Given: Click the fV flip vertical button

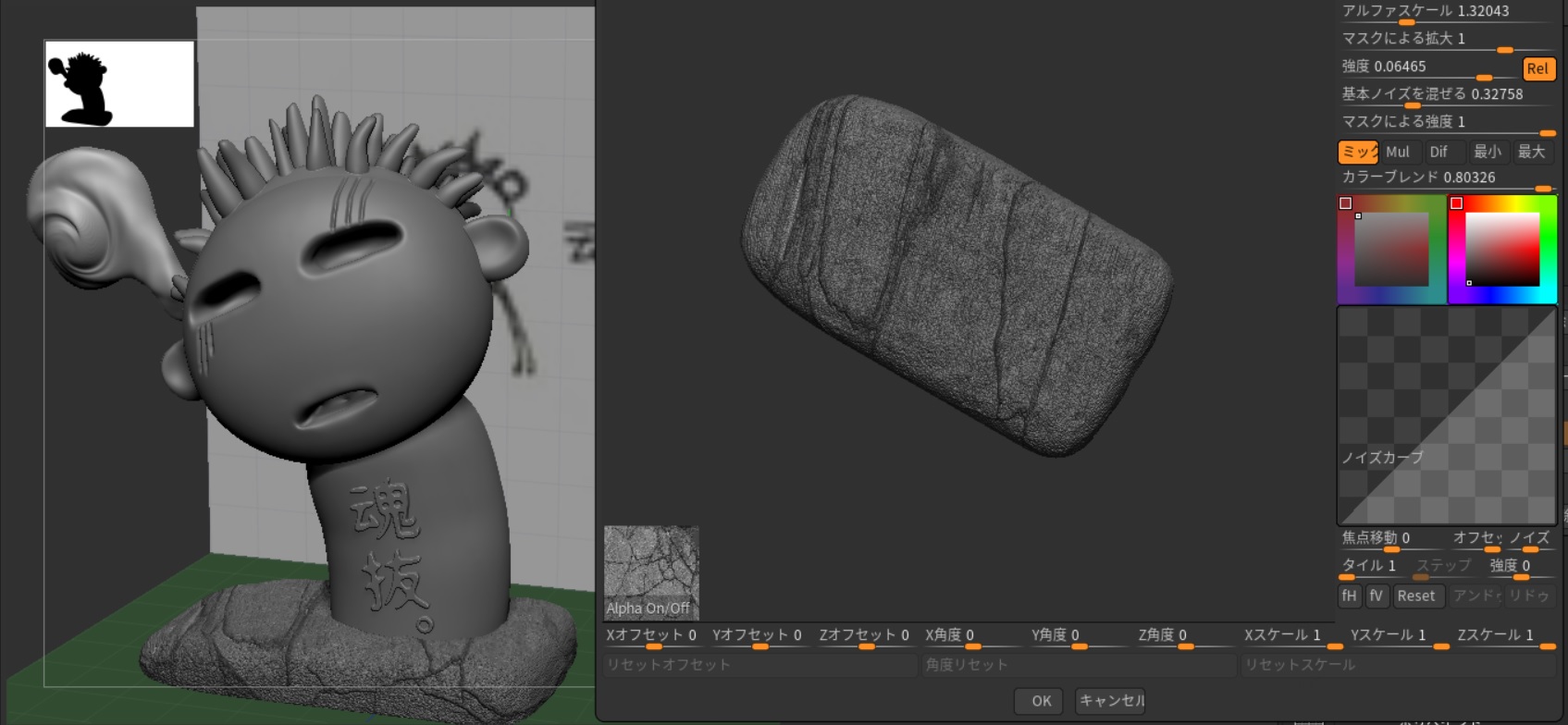Looking at the screenshot, I should point(1377,596).
